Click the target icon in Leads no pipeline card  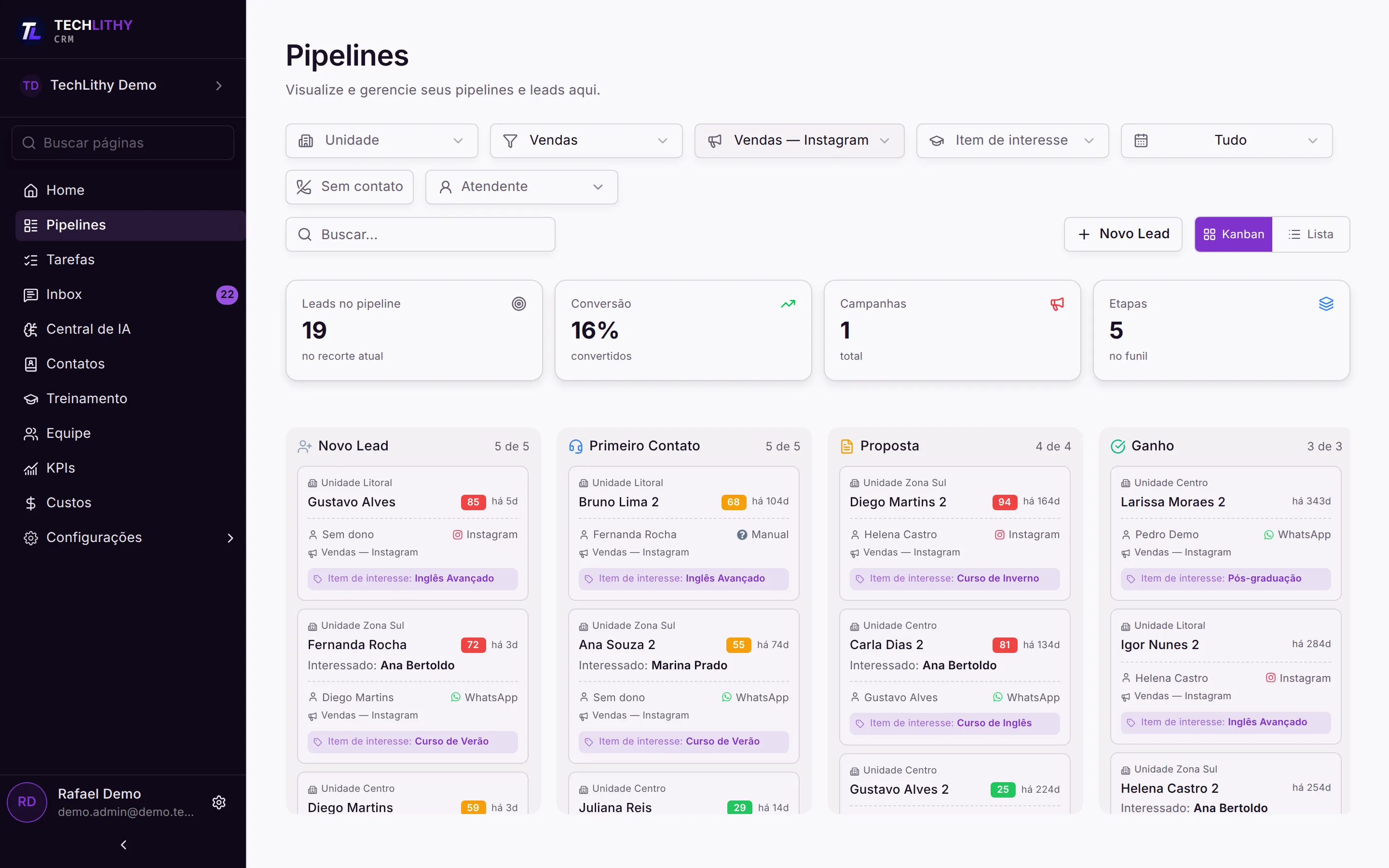click(x=518, y=304)
